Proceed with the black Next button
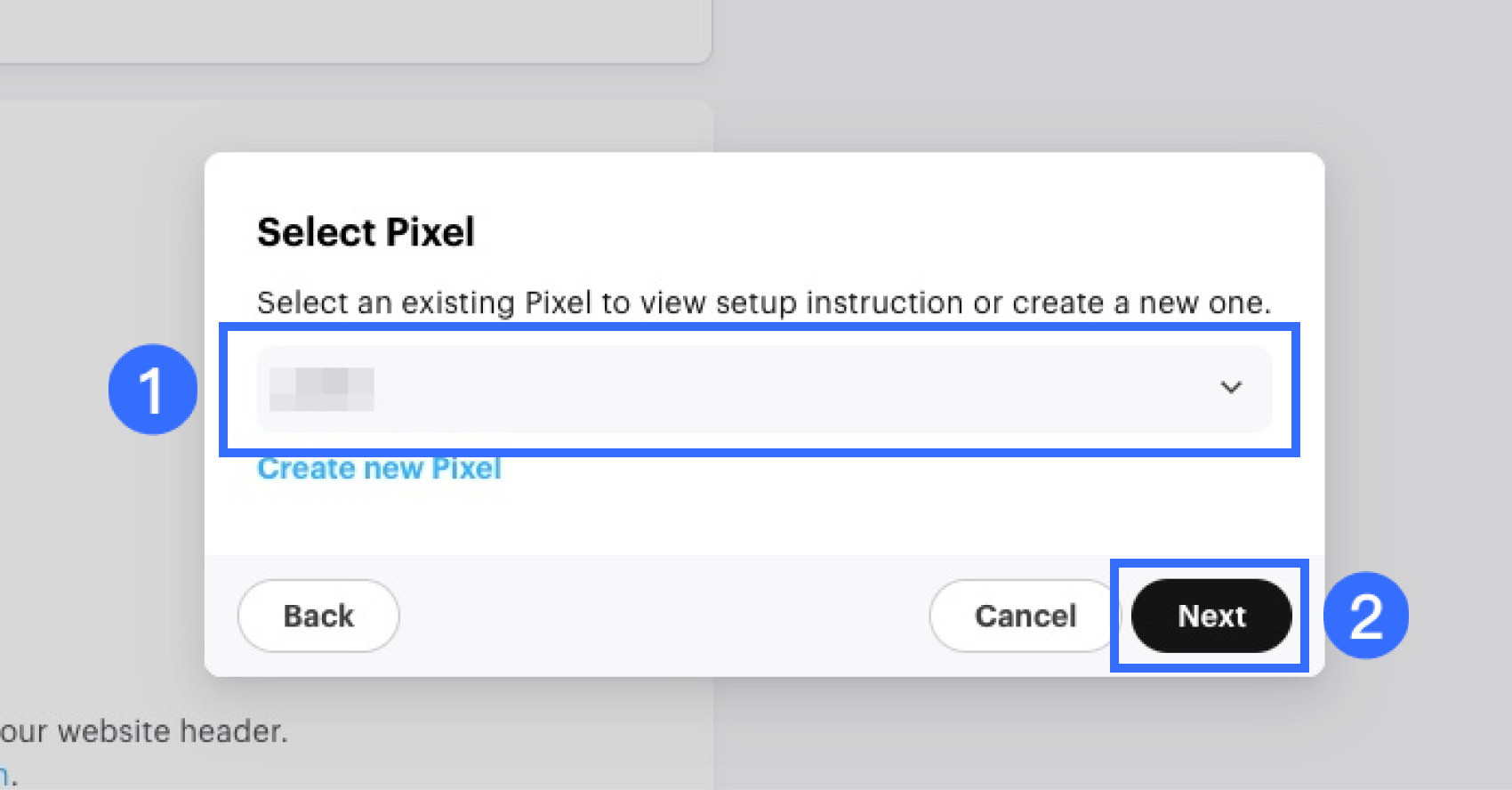The image size is (1512, 790). (1210, 616)
